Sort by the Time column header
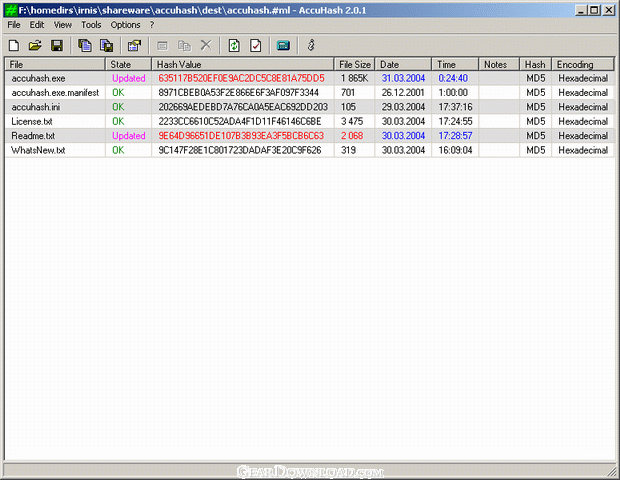Viewport: 620px width, 480px height. pos(455,64)
